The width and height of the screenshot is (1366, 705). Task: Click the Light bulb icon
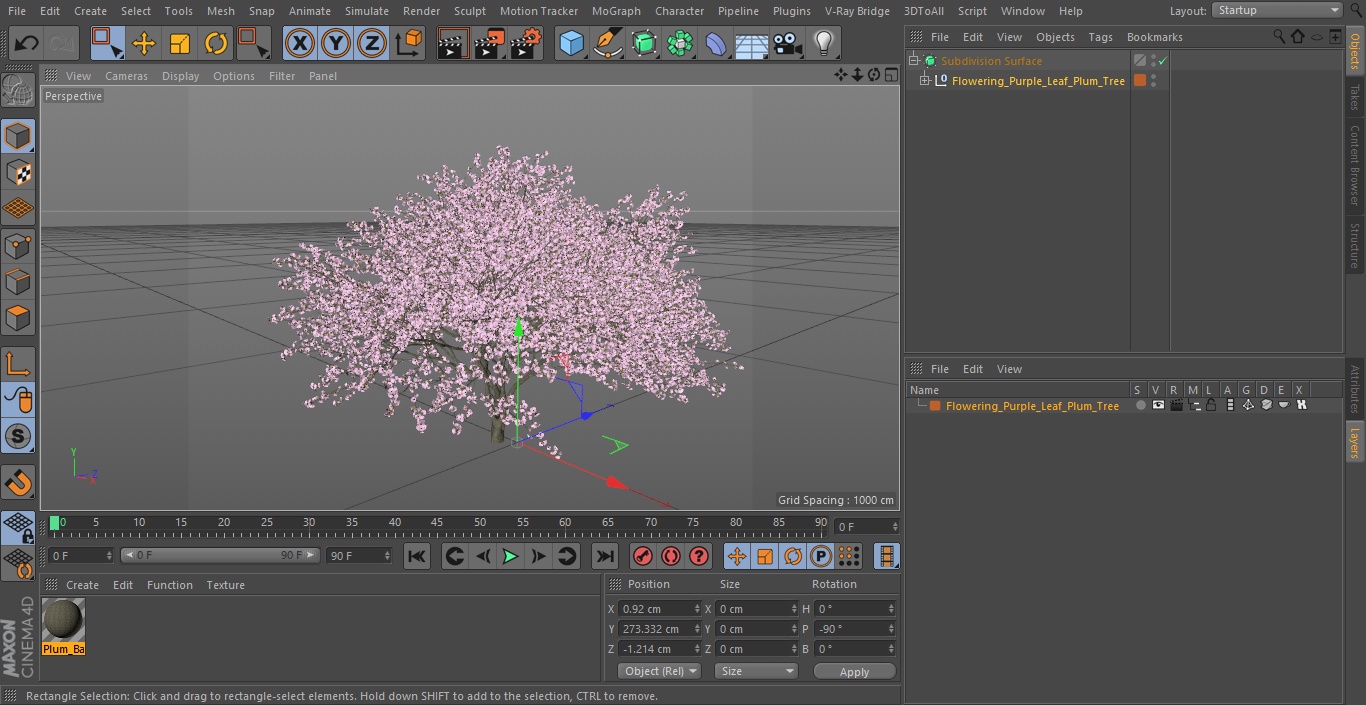[x=824, y=43]
